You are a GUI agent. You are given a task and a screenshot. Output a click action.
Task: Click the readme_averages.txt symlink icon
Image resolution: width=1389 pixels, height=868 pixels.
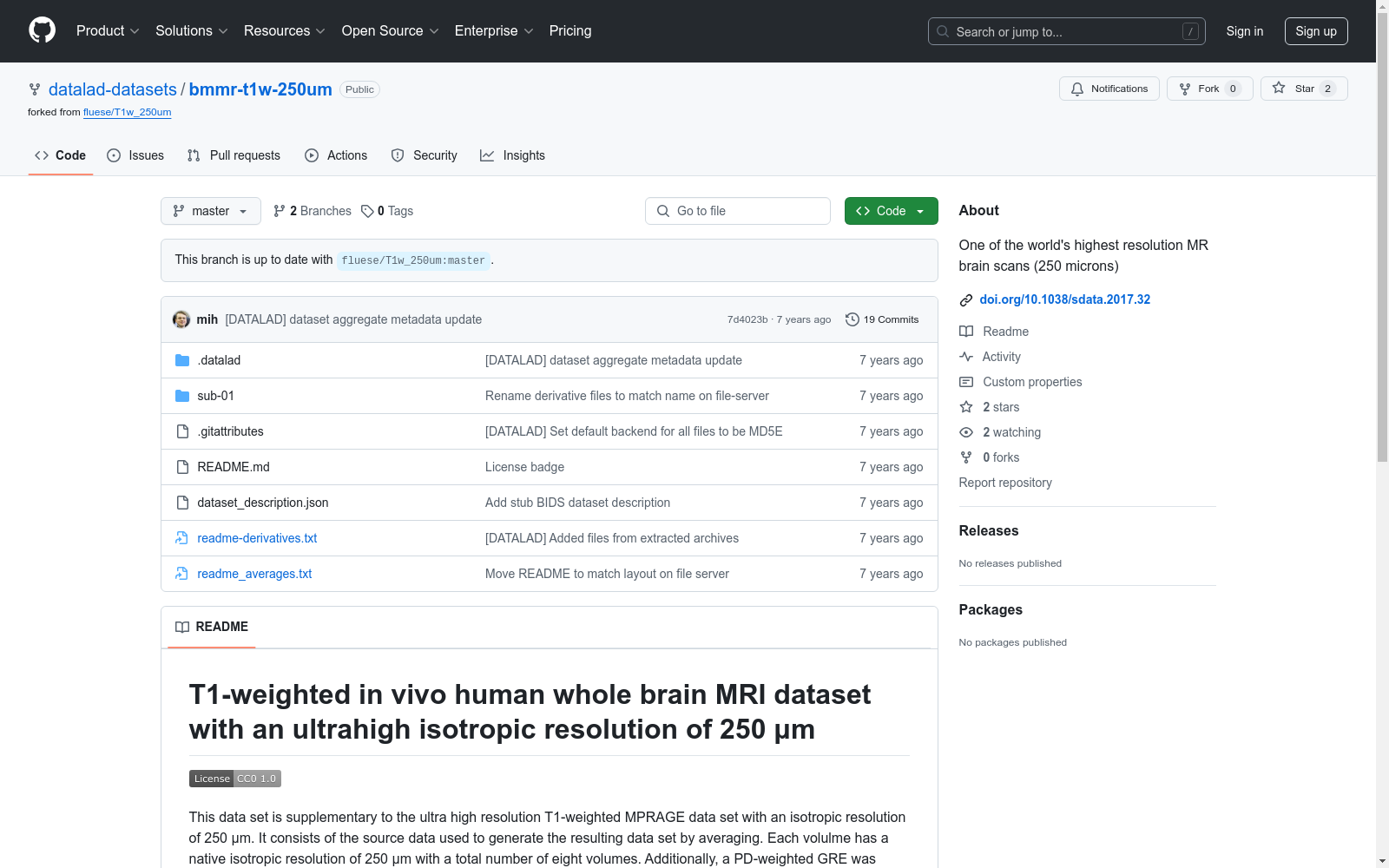[x=182, y=574]
